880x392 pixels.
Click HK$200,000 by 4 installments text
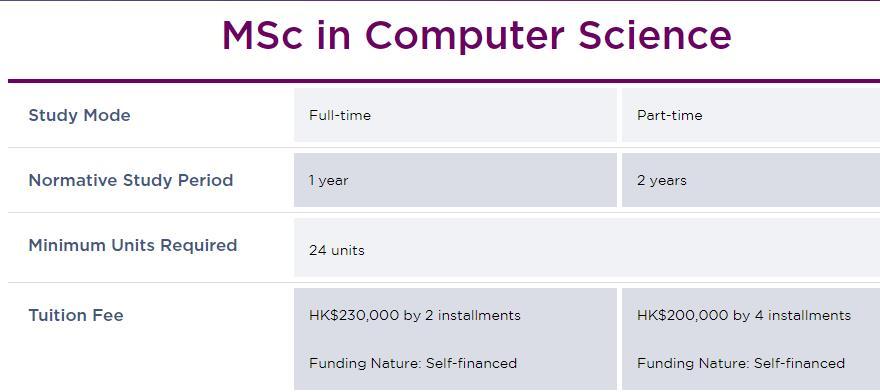744,315
